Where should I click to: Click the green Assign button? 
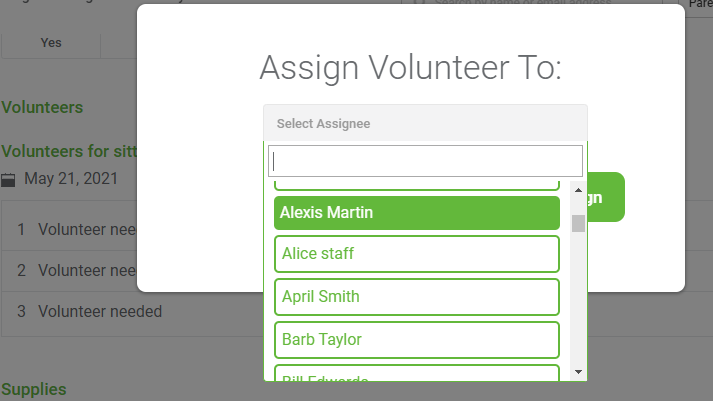coord(606,197)
